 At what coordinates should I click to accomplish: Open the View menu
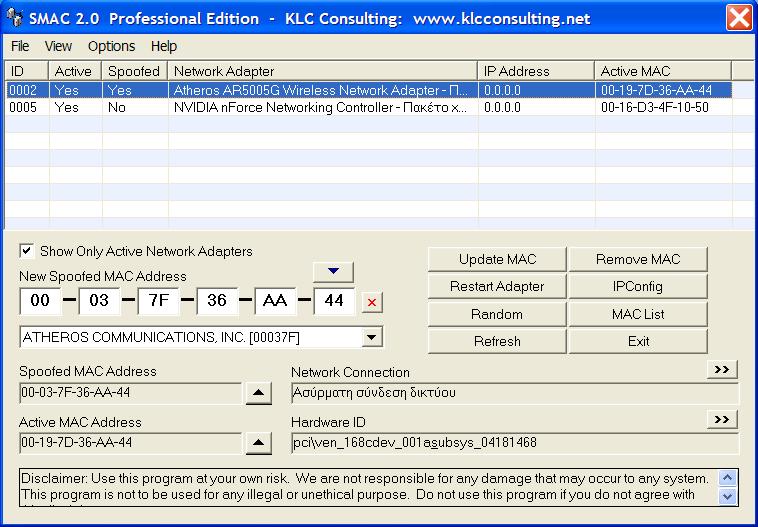[58, 46]
